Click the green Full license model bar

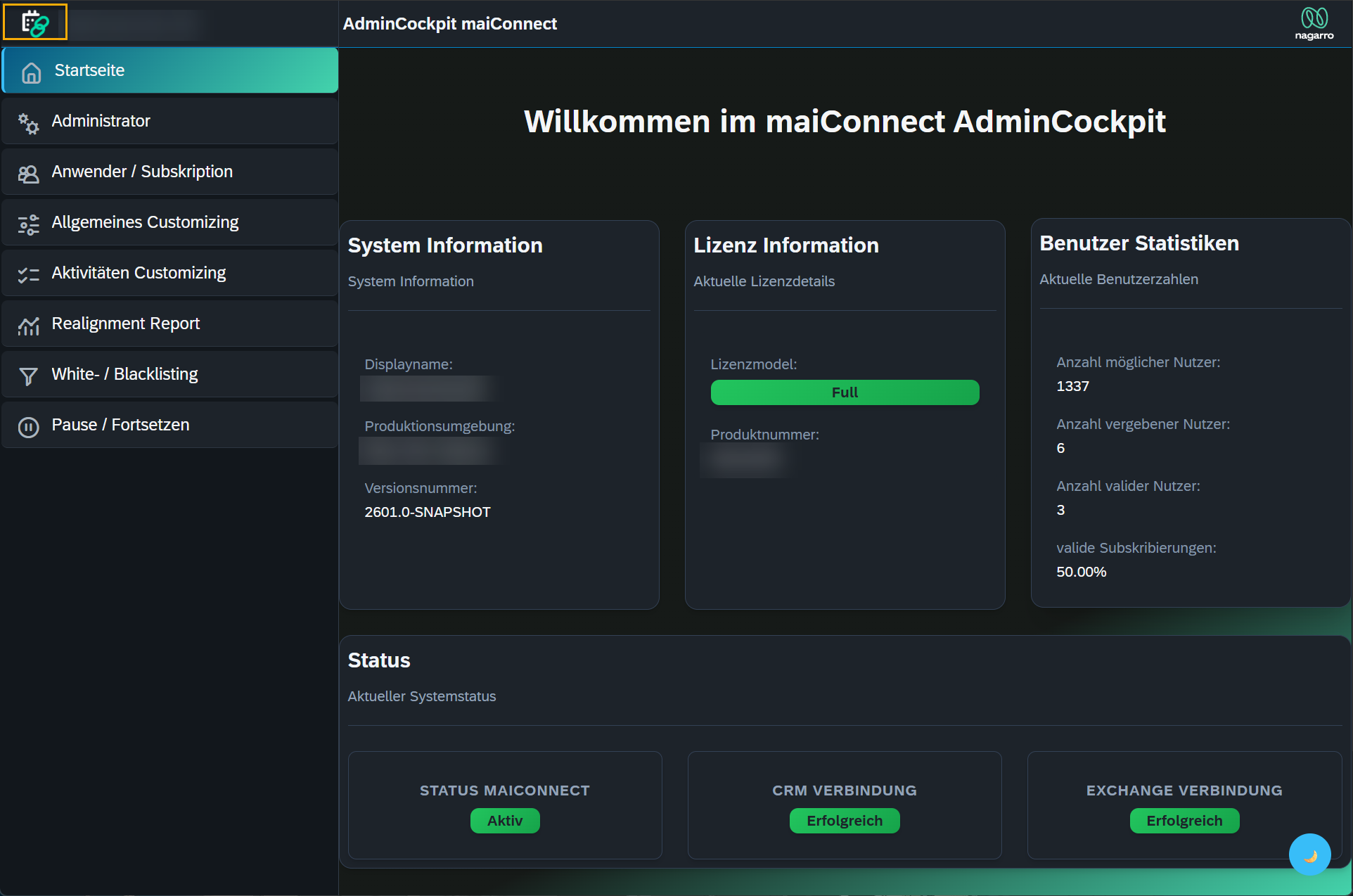[x=845, y=392]
